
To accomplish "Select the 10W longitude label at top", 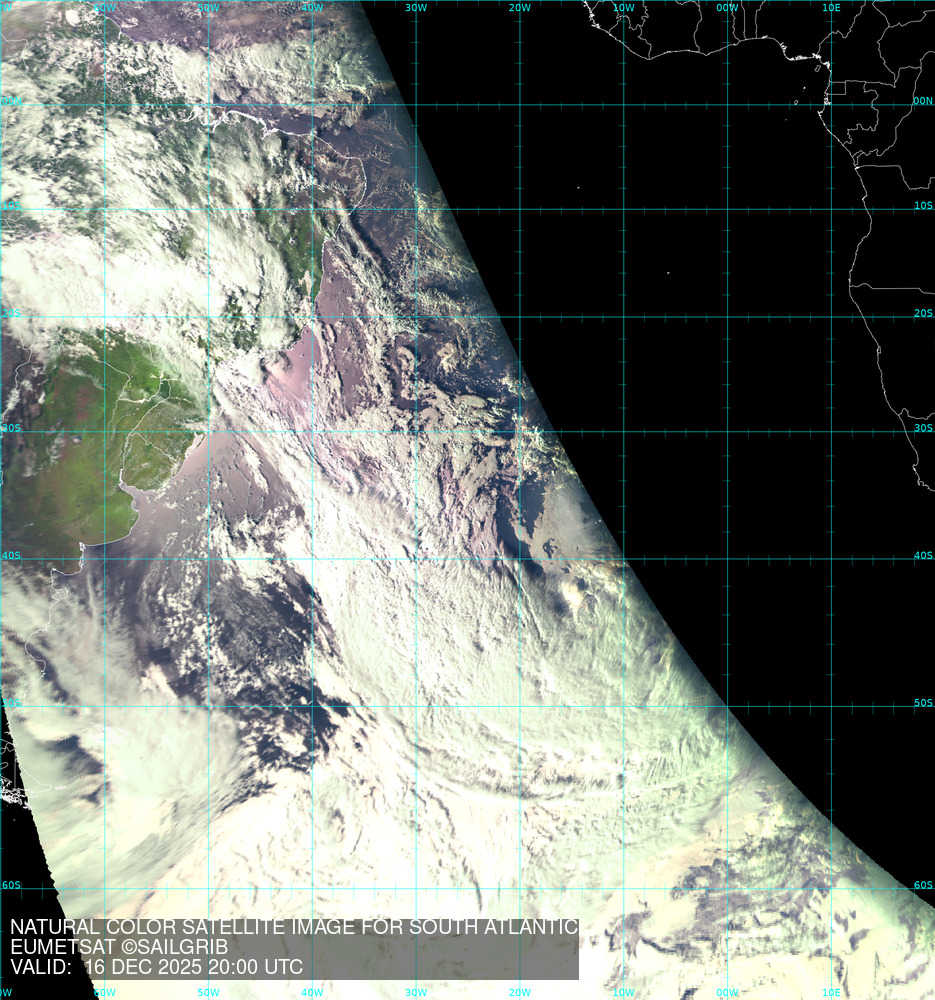I will [x=623, y=7].
